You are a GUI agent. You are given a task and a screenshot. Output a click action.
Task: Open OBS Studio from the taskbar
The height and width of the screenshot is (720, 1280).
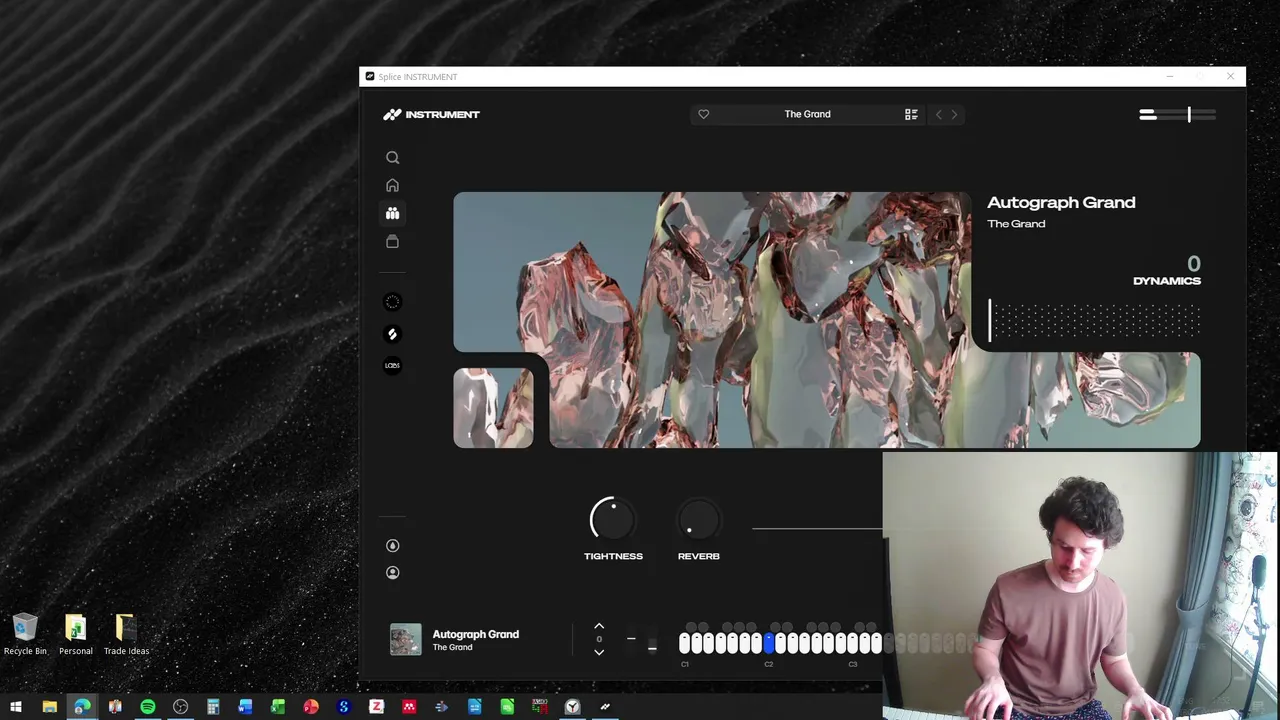(x=180, y=707)
